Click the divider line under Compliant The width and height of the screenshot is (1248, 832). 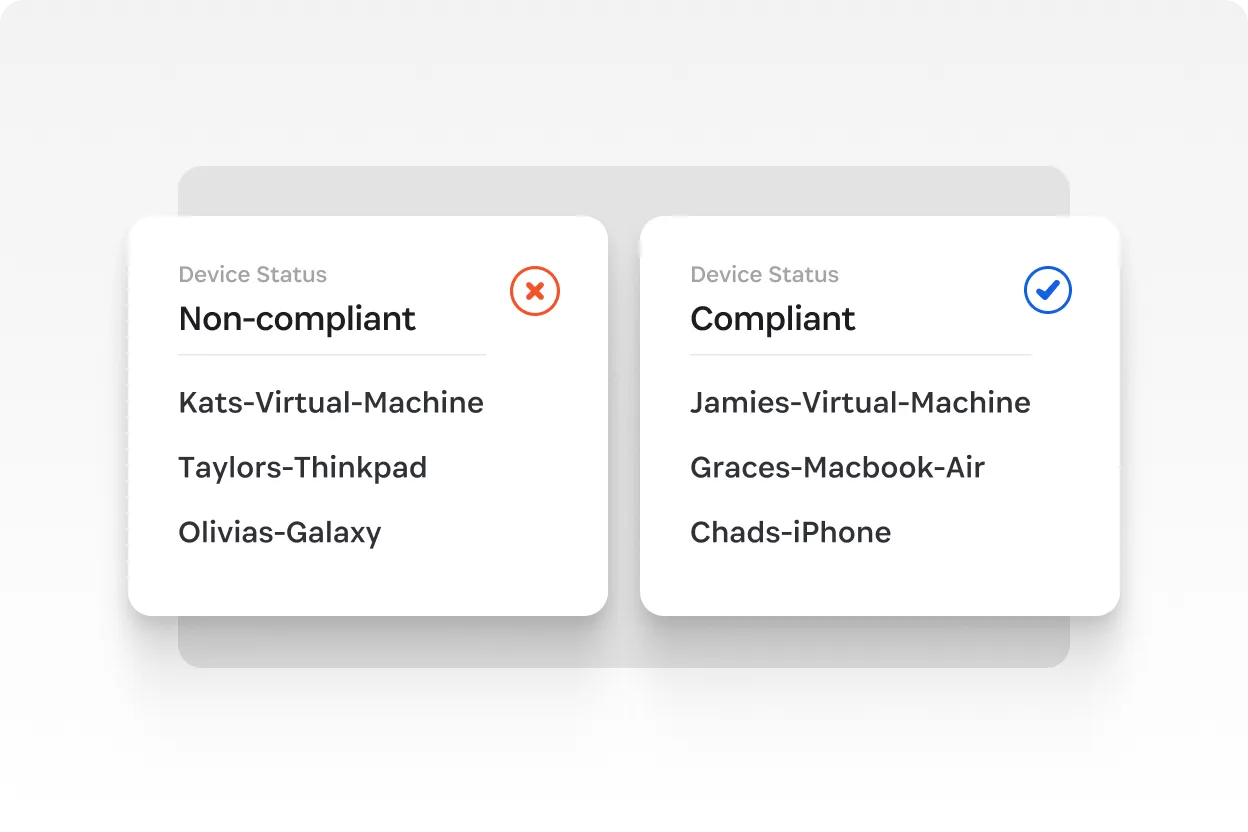[x=860, y=354]
